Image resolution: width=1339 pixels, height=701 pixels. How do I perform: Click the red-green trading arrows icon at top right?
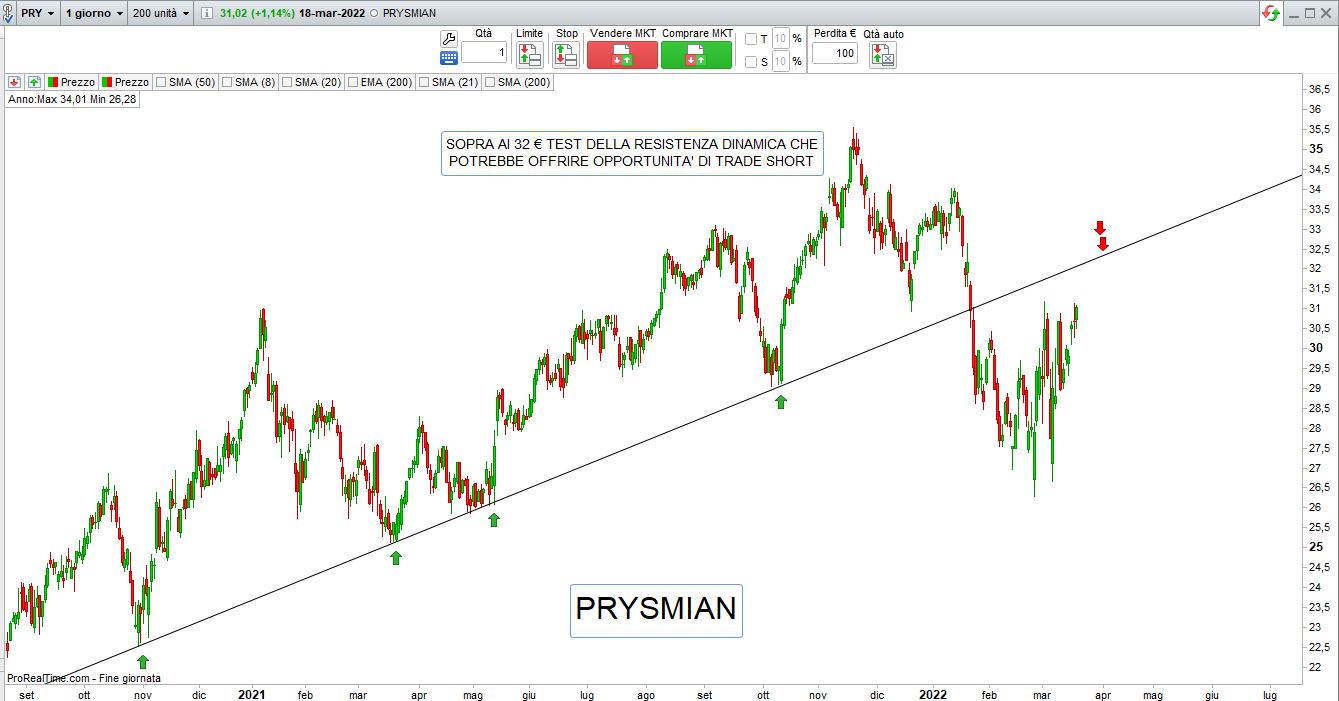(1270, 13)
